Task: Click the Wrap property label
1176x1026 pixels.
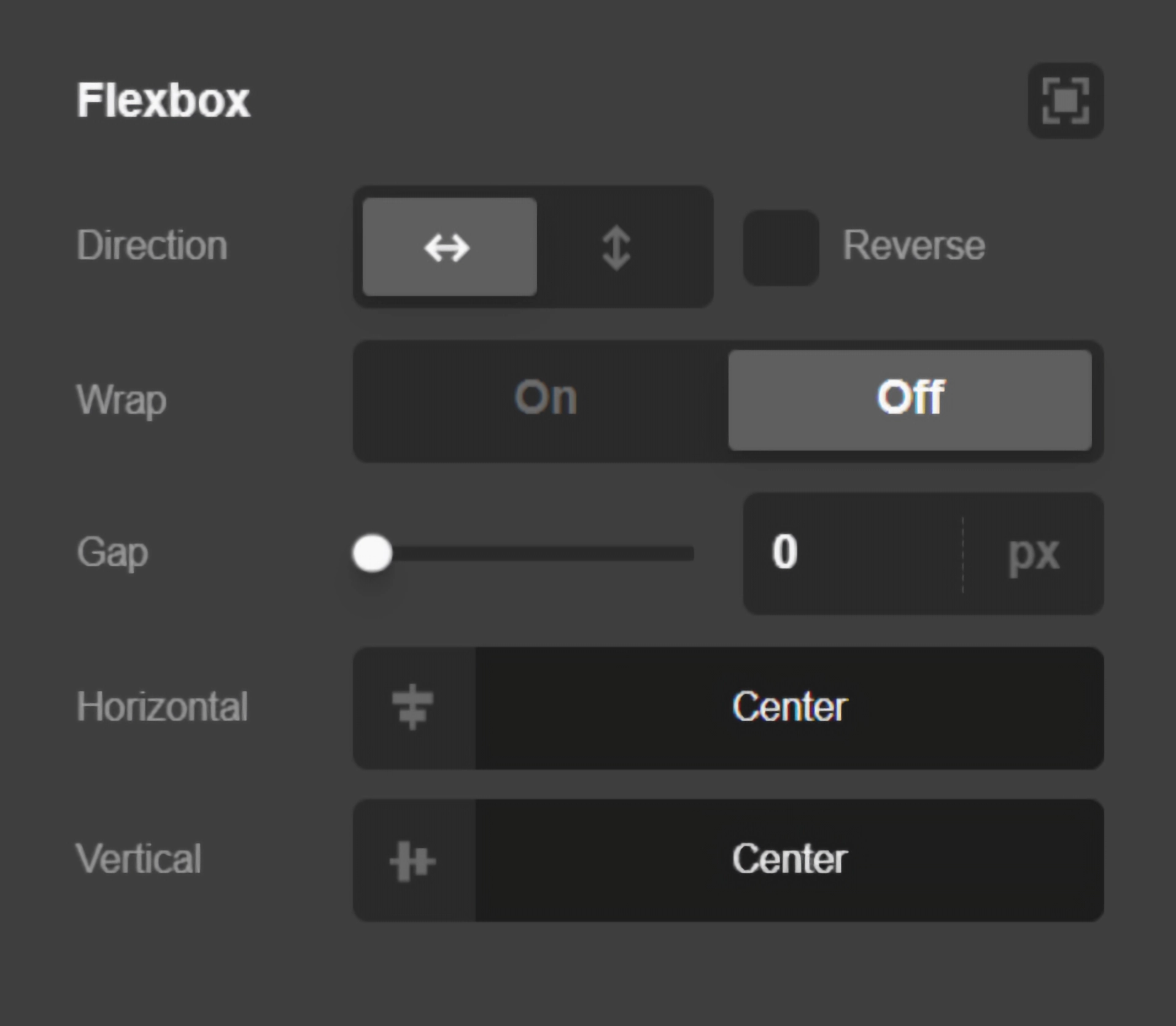Action: pos(121,400)
